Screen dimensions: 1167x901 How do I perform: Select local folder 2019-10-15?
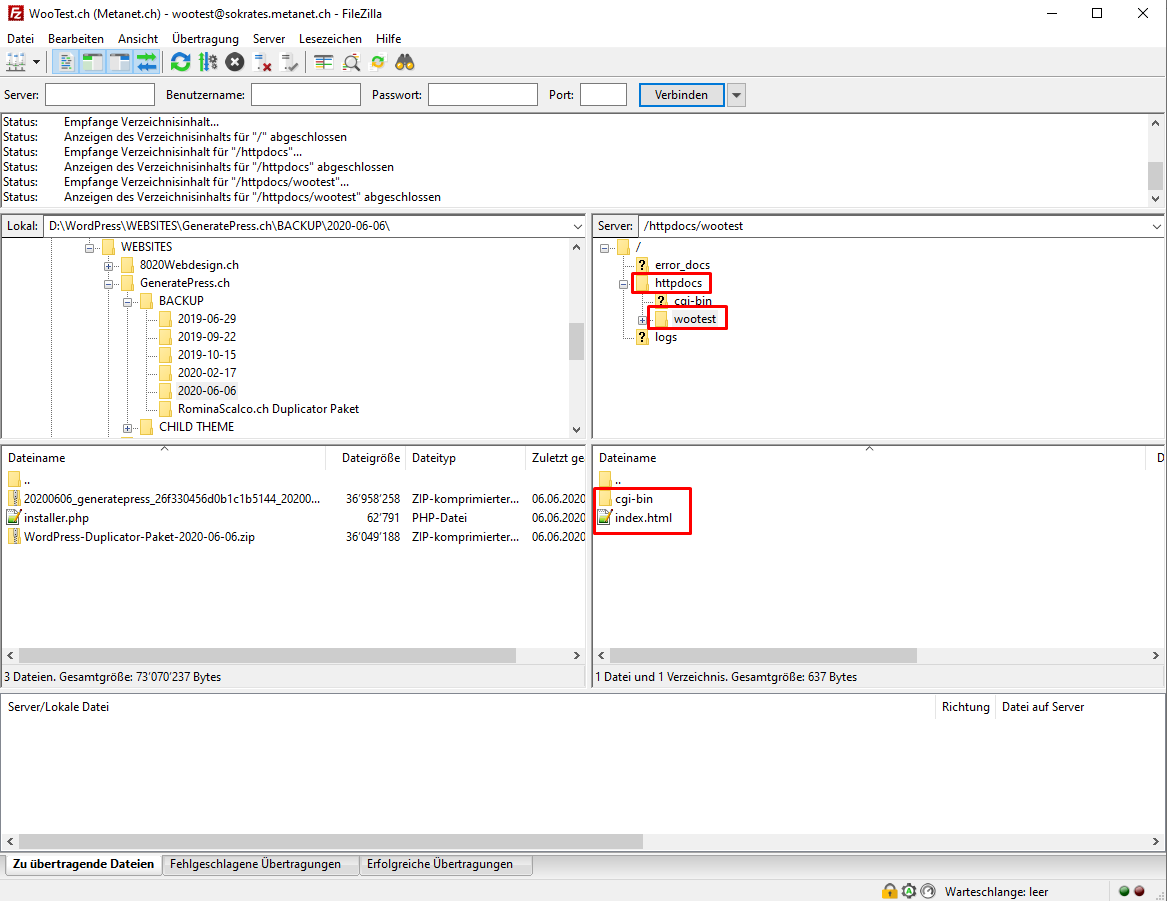206,355
